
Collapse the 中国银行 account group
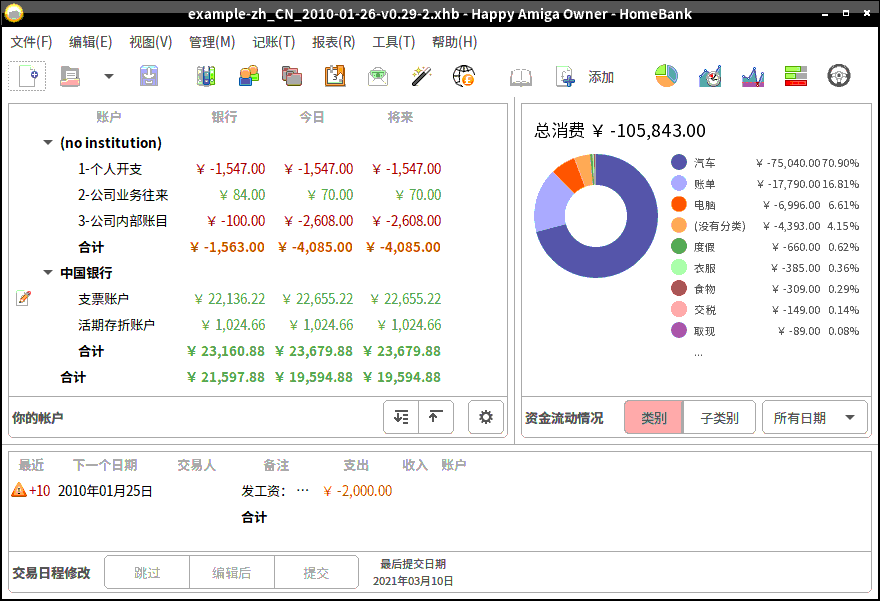tap(48, 273)
